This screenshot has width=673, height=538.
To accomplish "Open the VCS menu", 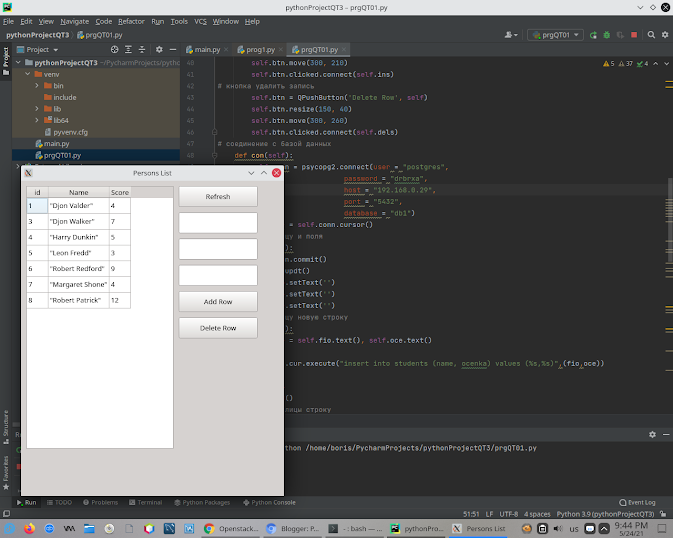I will coord(200,21).
